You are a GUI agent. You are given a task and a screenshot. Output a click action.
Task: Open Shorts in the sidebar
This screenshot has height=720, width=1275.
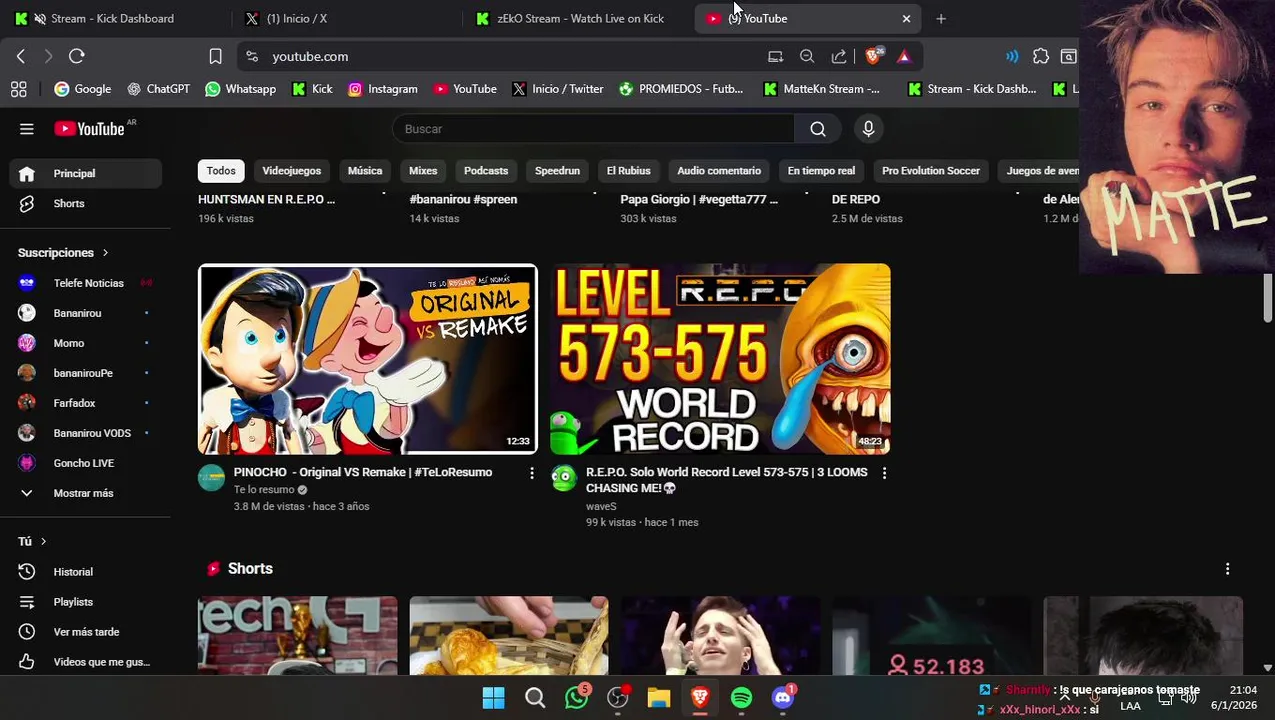click(x=86, y=204)
